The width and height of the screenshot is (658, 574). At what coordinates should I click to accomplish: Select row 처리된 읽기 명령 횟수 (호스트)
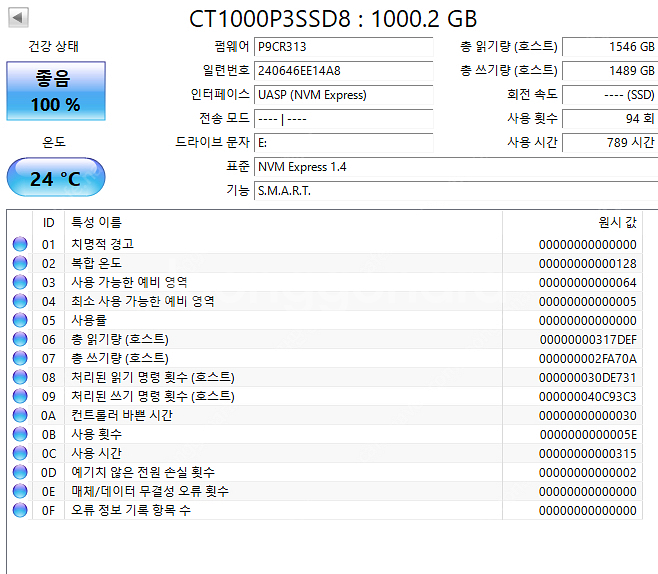pos(327,377)
